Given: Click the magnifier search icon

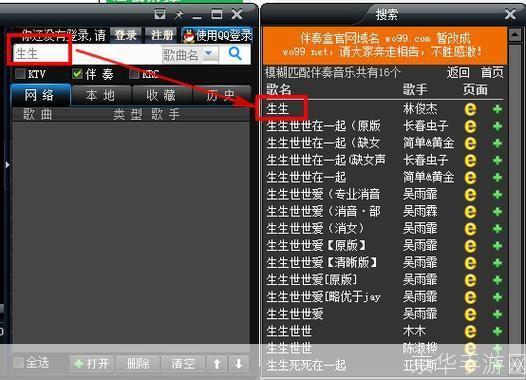Looking at the screenshot, I should 235,54.
